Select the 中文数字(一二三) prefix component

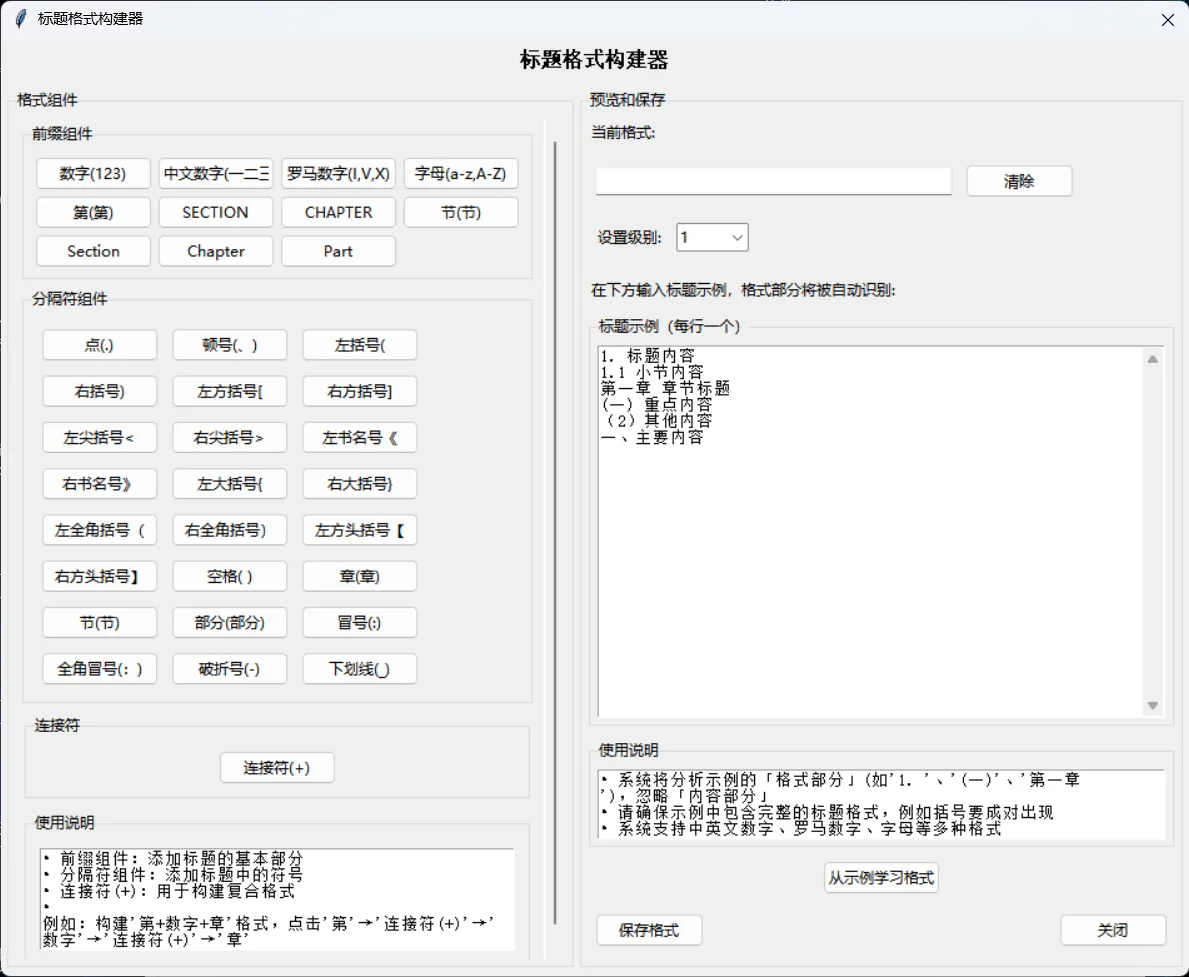pos(215,172)
